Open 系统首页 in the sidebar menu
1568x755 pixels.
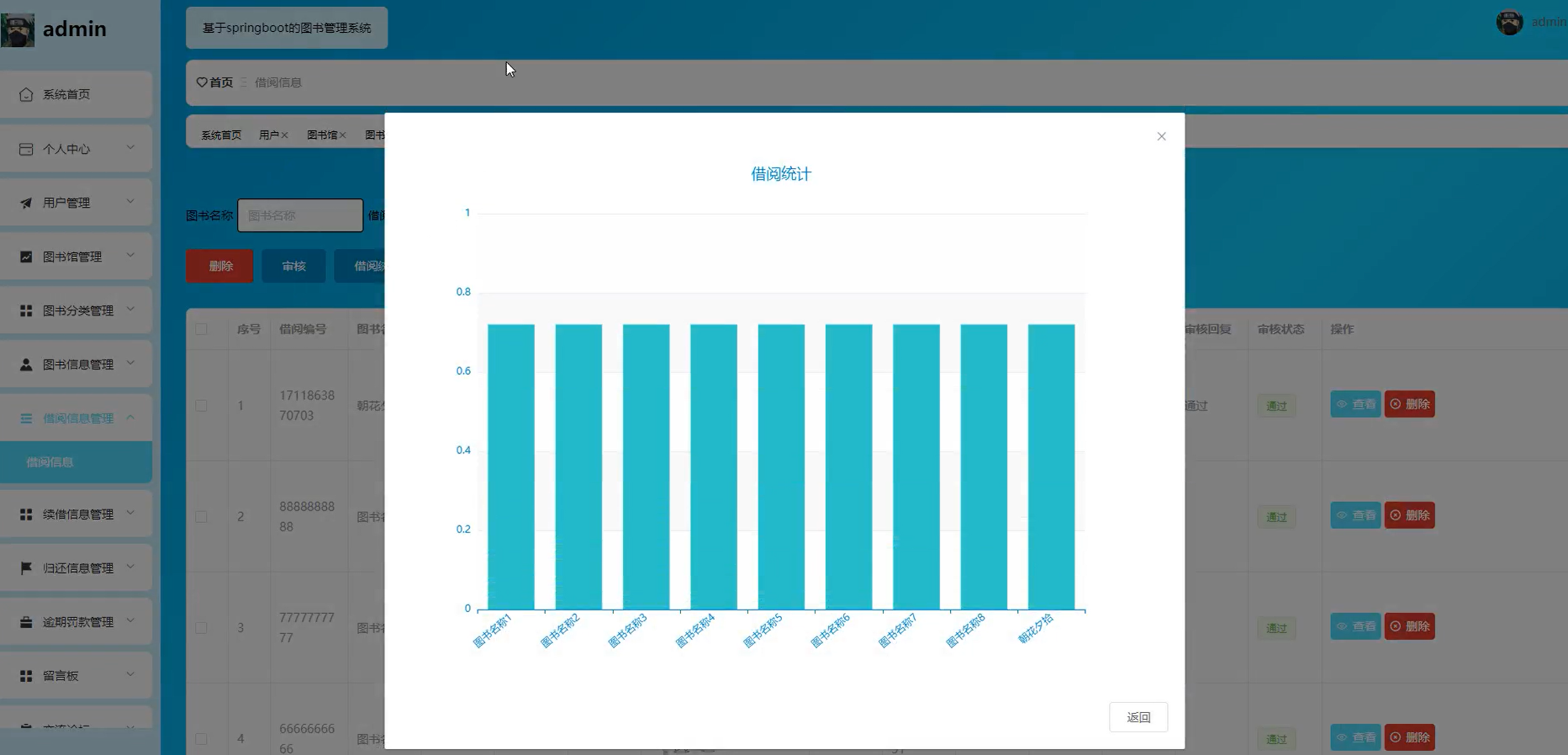click(x=76, y=94)
